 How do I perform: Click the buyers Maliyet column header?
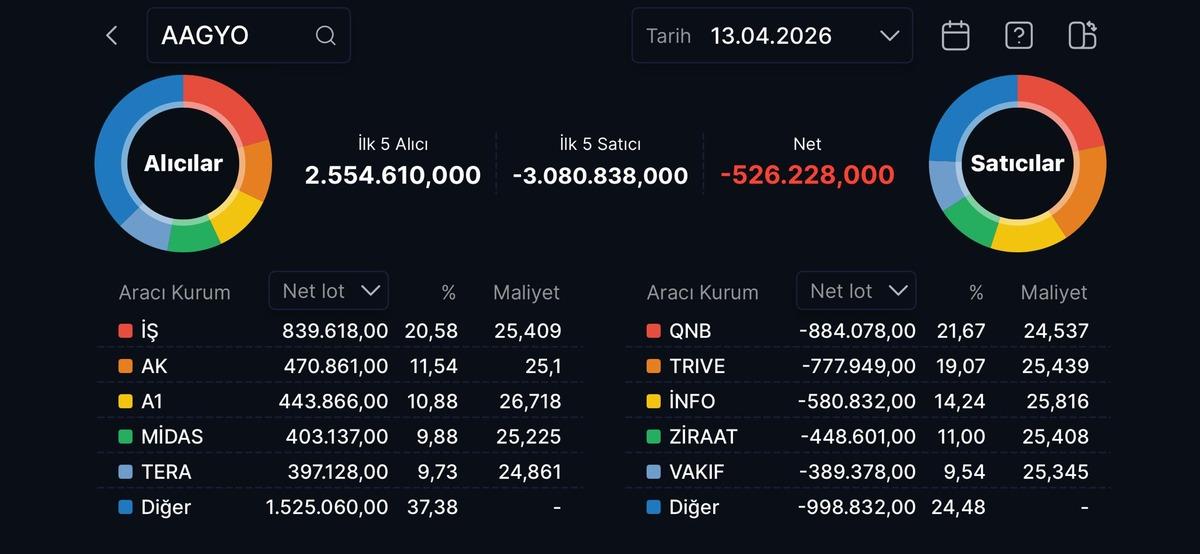click(x=526, y=293)
